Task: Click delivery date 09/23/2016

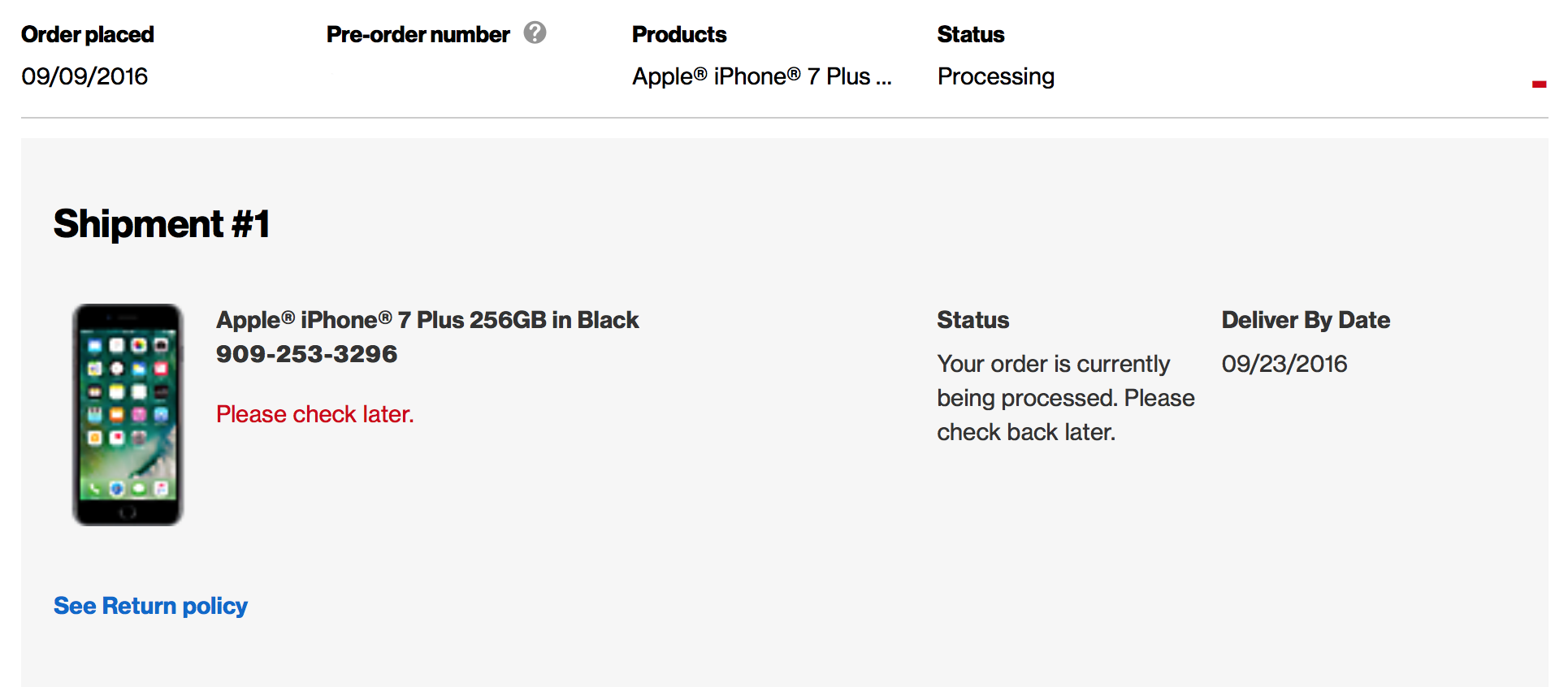Action: point(1284,364)
